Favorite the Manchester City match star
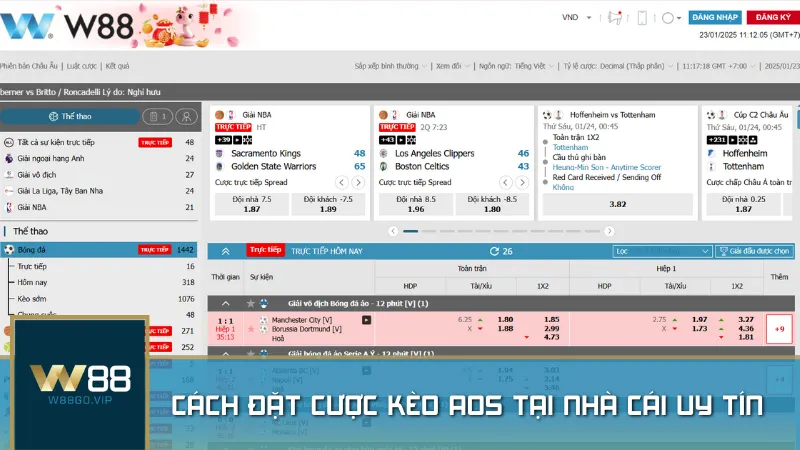 [250, 329]
